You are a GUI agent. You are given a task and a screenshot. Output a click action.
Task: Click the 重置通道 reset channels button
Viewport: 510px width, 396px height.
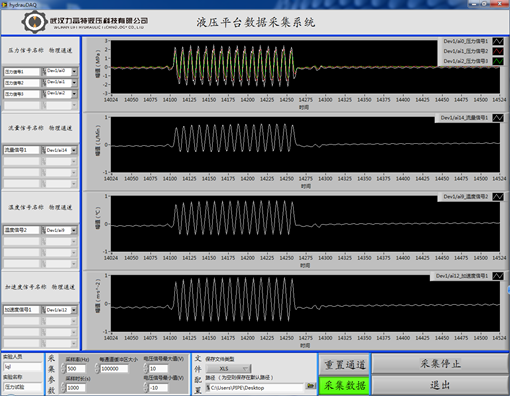(x=344, y=364)
